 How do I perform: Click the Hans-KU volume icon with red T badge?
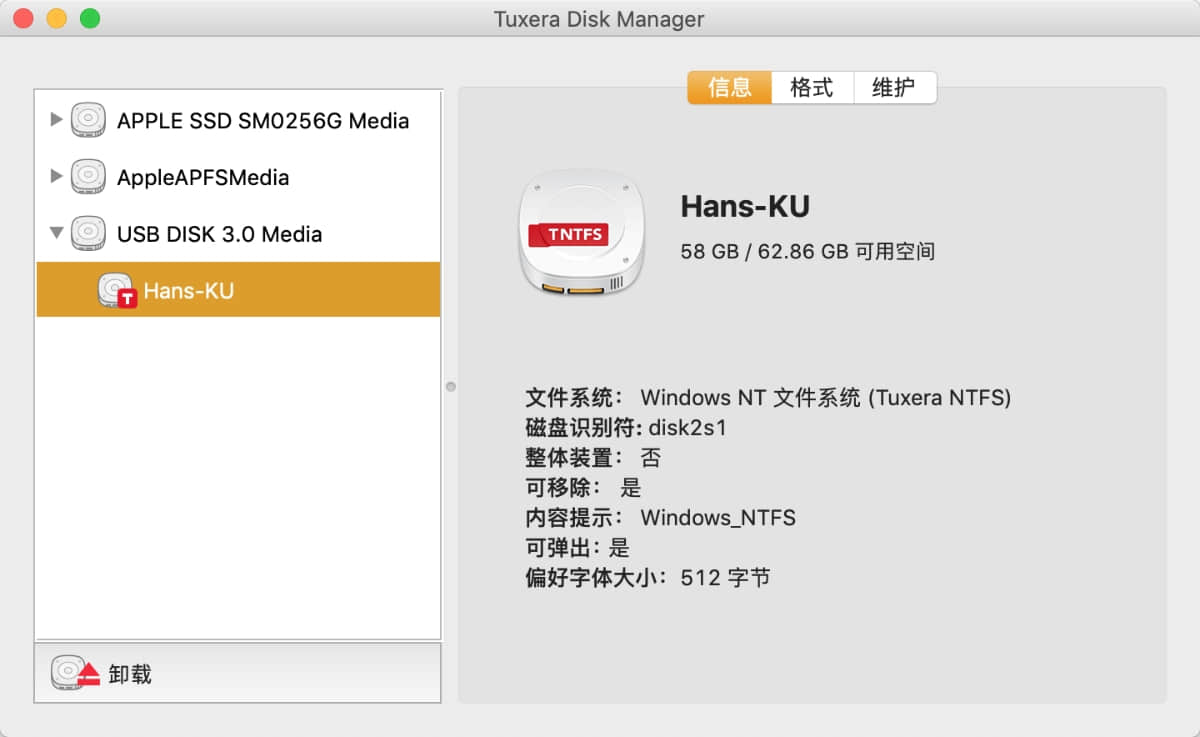coord(116,291)
